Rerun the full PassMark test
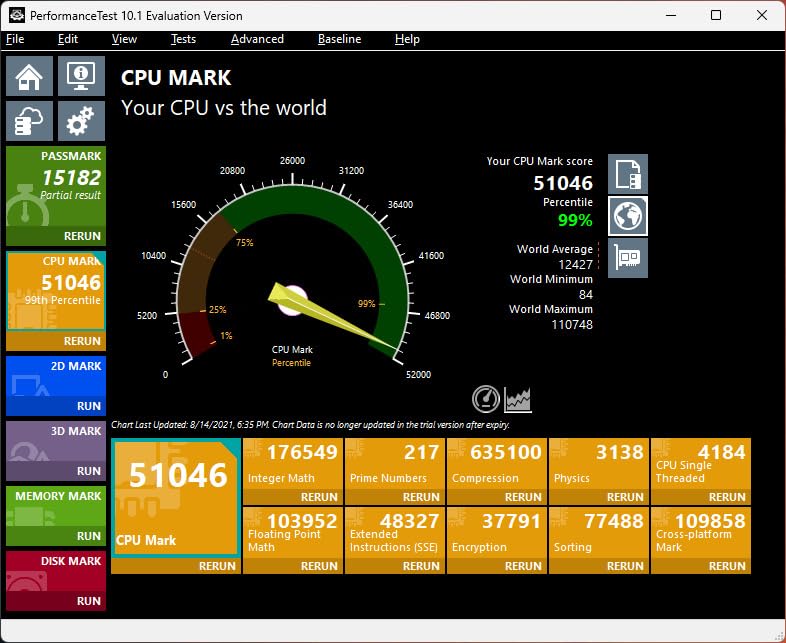This screenshot has height=643, width=786. point(56,236)
